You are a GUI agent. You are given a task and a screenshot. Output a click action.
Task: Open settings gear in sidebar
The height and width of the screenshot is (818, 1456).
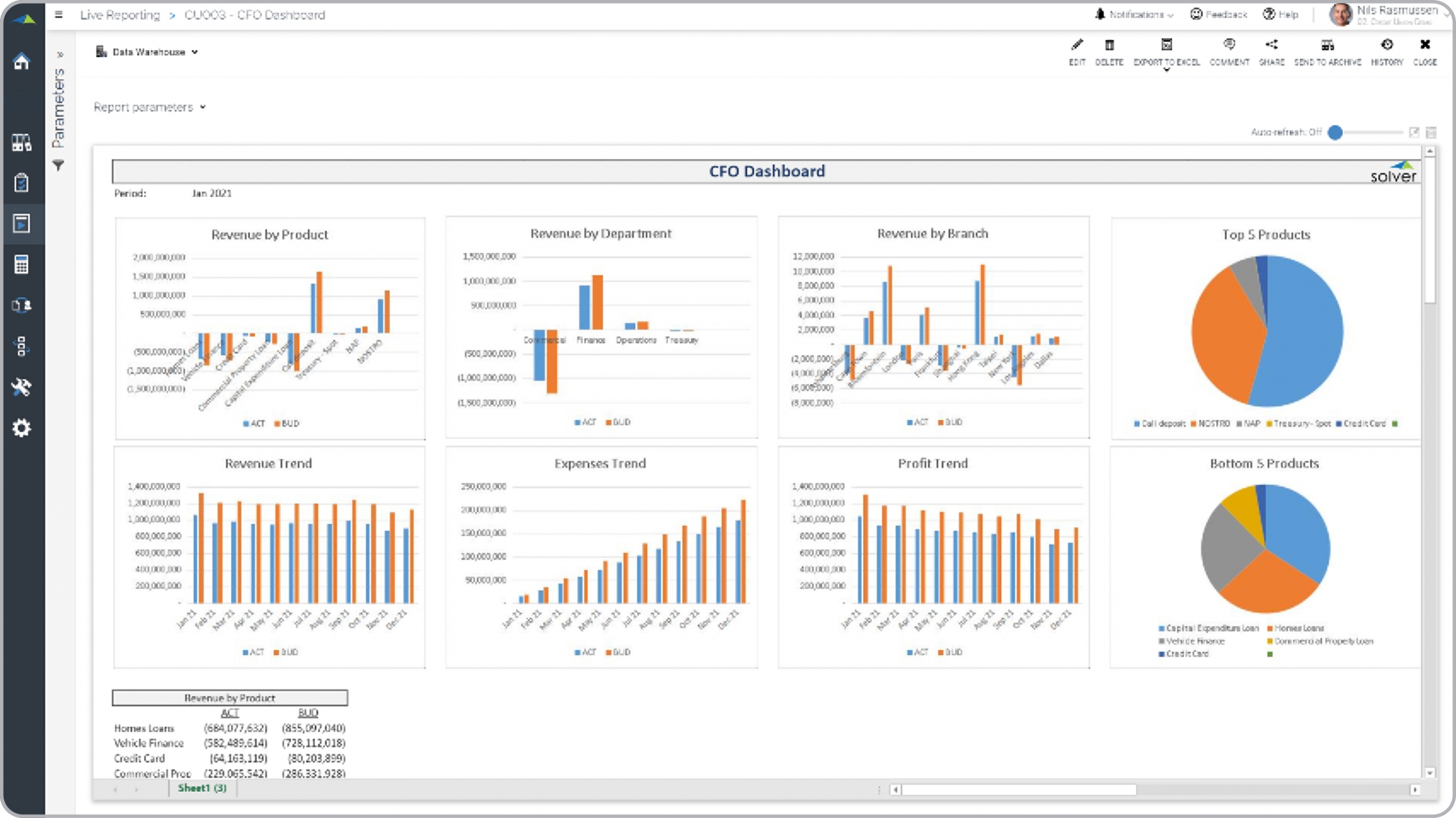pos(22,428)
